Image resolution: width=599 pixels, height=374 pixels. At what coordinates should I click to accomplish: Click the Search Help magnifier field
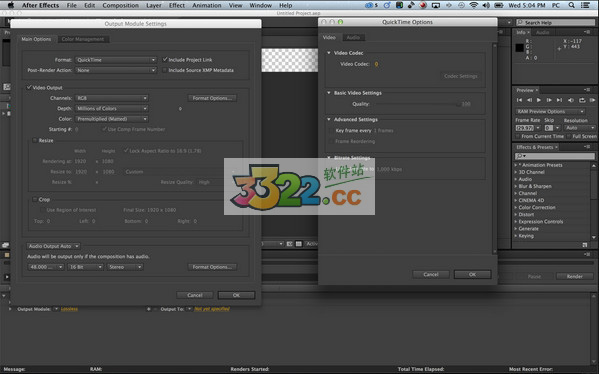[556, 23]
